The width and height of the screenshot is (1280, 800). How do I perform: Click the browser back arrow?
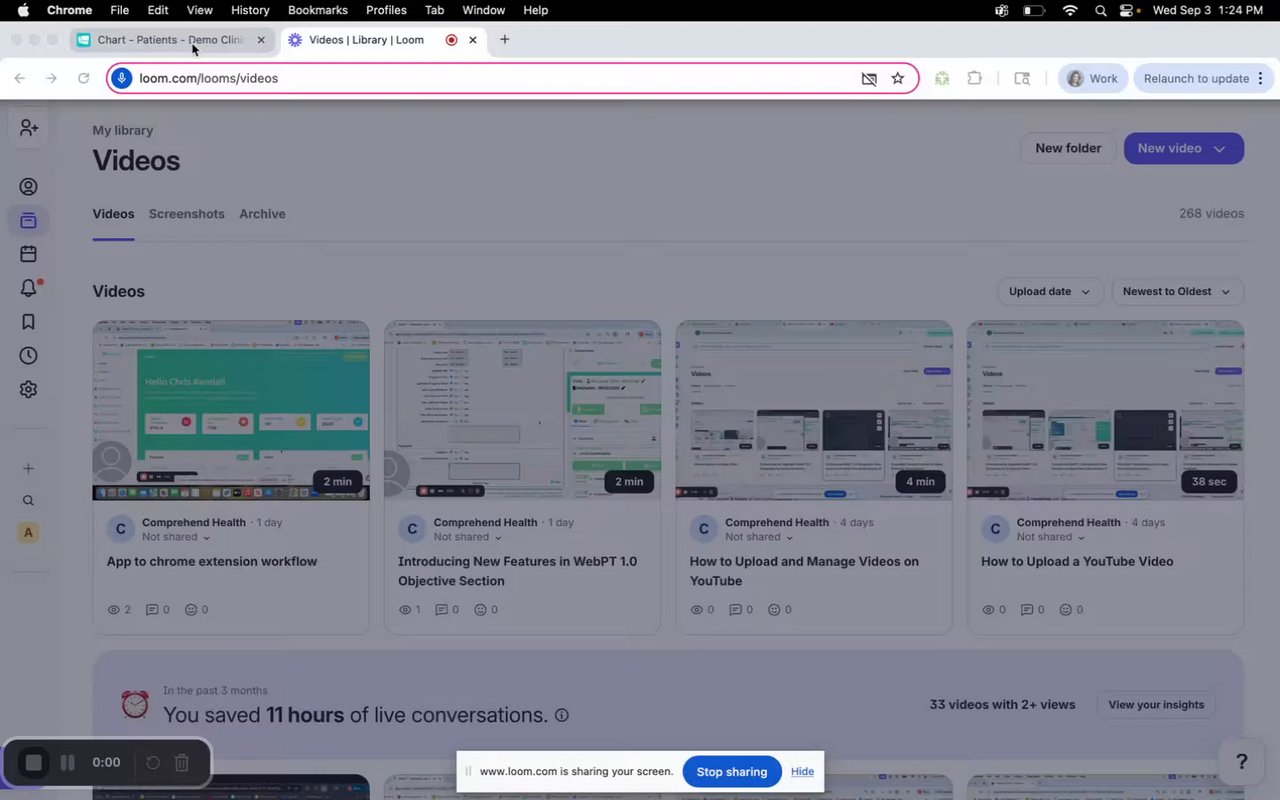(20, 78)
